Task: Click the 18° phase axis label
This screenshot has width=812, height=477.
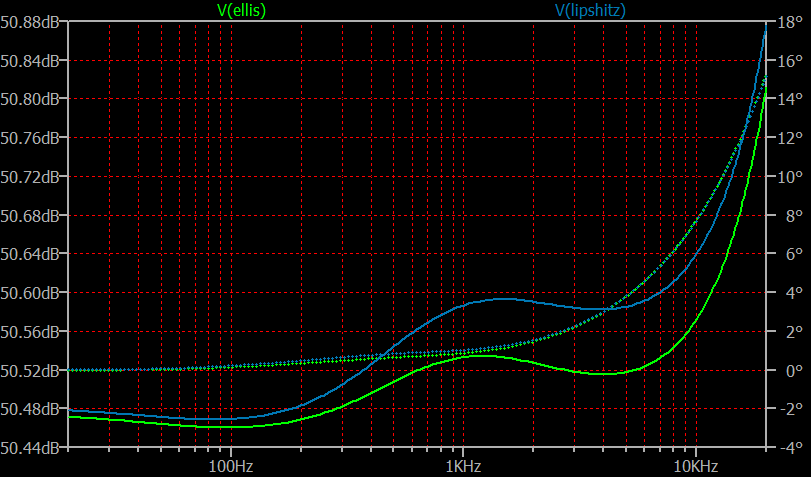Action: pyautogui.click(x=790, y=22)
